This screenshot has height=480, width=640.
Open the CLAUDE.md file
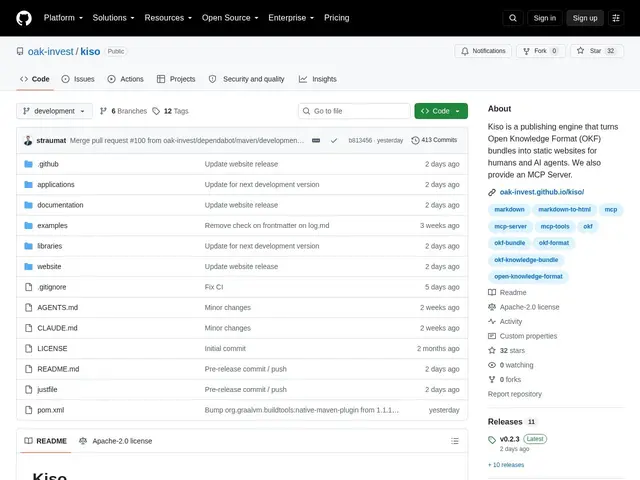pos(57,328)
